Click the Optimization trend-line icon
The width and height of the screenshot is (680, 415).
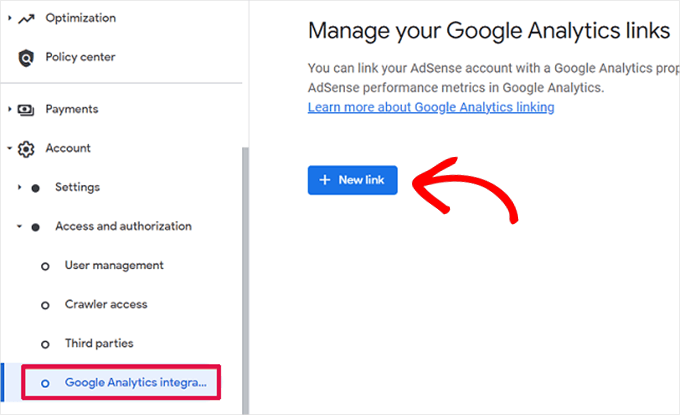(26, 19)
